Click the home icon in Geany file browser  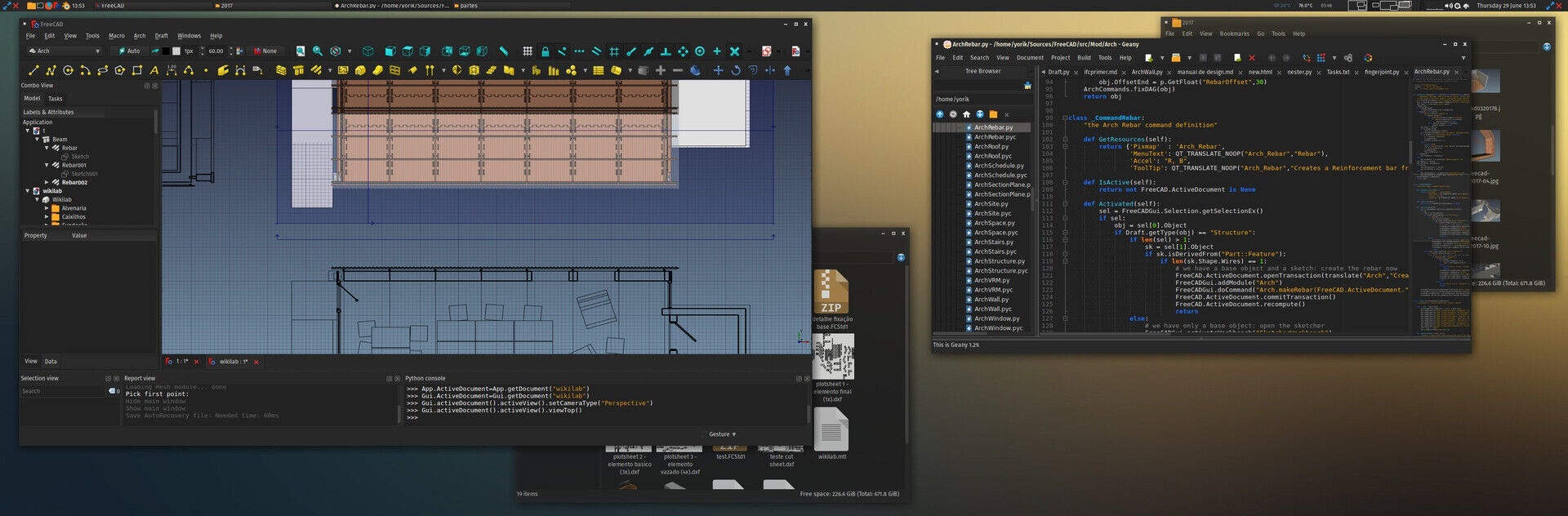966,114
